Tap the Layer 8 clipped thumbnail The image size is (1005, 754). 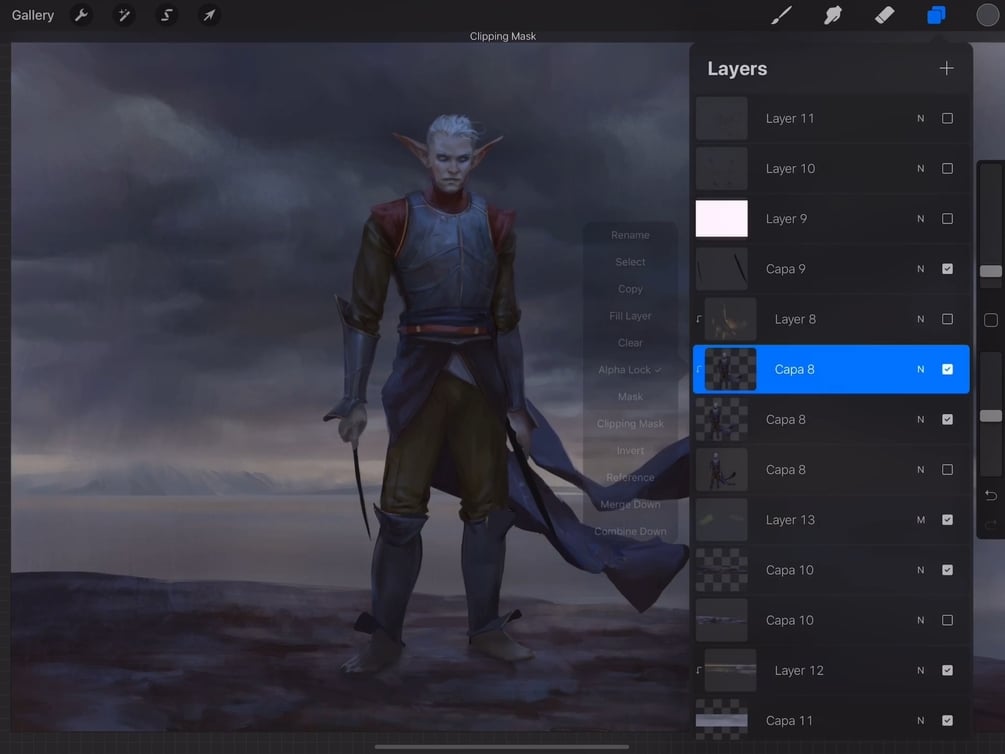731,319
